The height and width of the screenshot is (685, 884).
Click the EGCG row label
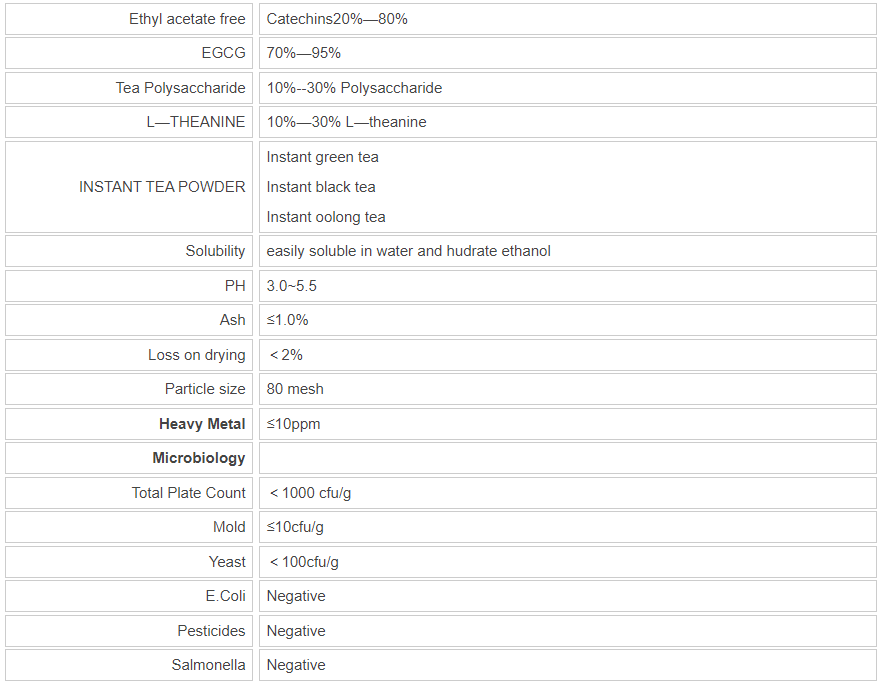click(x=223, y=53)
